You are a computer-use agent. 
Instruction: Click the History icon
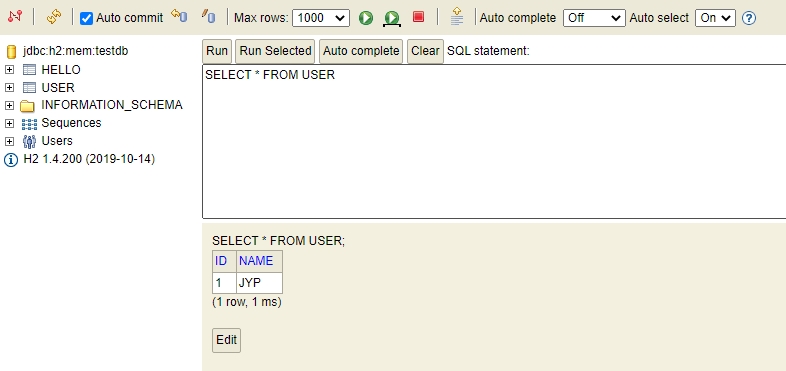coord(457,16)
